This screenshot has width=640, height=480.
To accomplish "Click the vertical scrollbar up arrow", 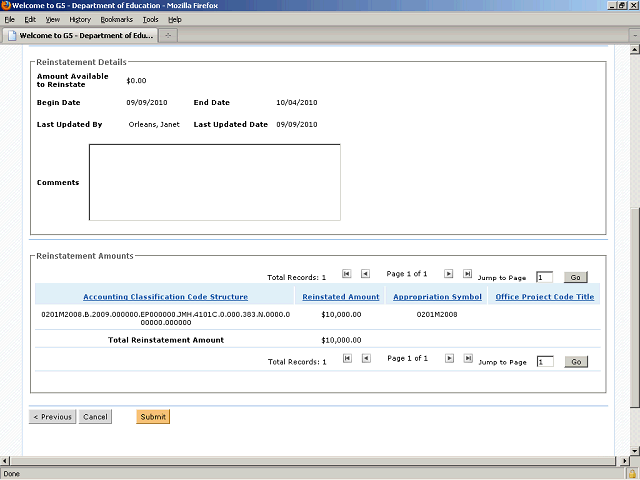I will pos(634,50).
